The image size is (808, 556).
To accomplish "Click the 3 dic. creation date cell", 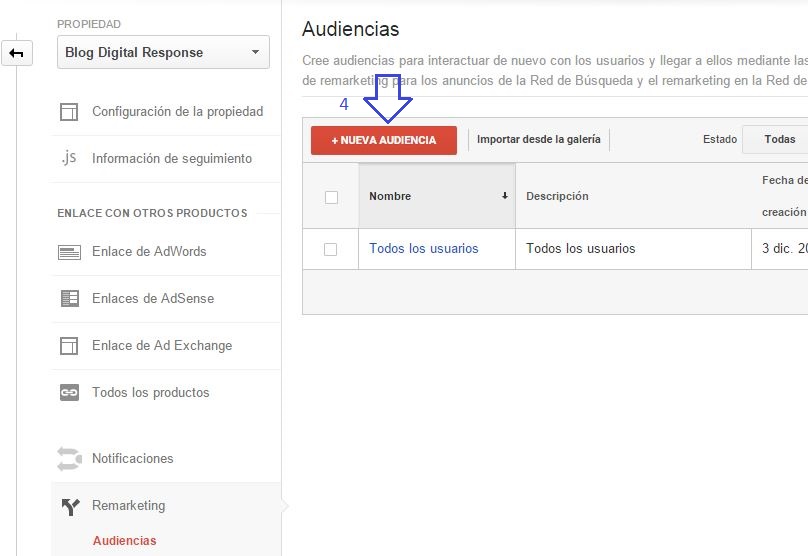I will [x=780, y=249].
